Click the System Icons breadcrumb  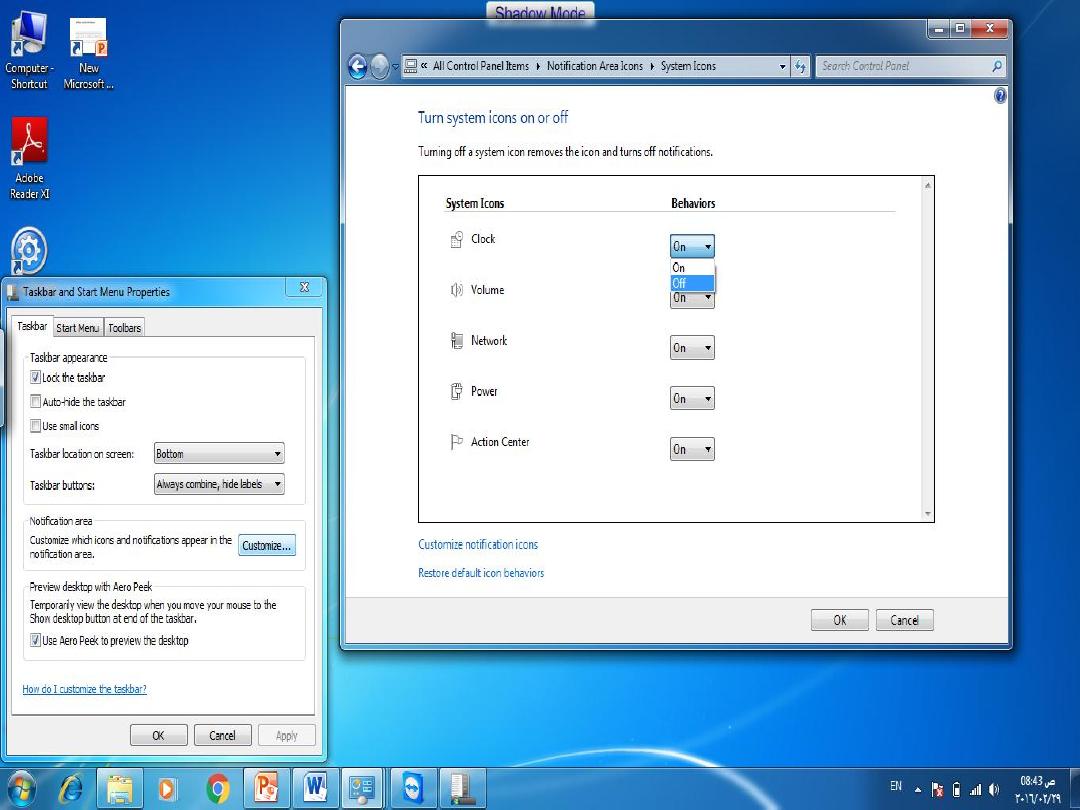pyautogui.click(x=688, y=66)
